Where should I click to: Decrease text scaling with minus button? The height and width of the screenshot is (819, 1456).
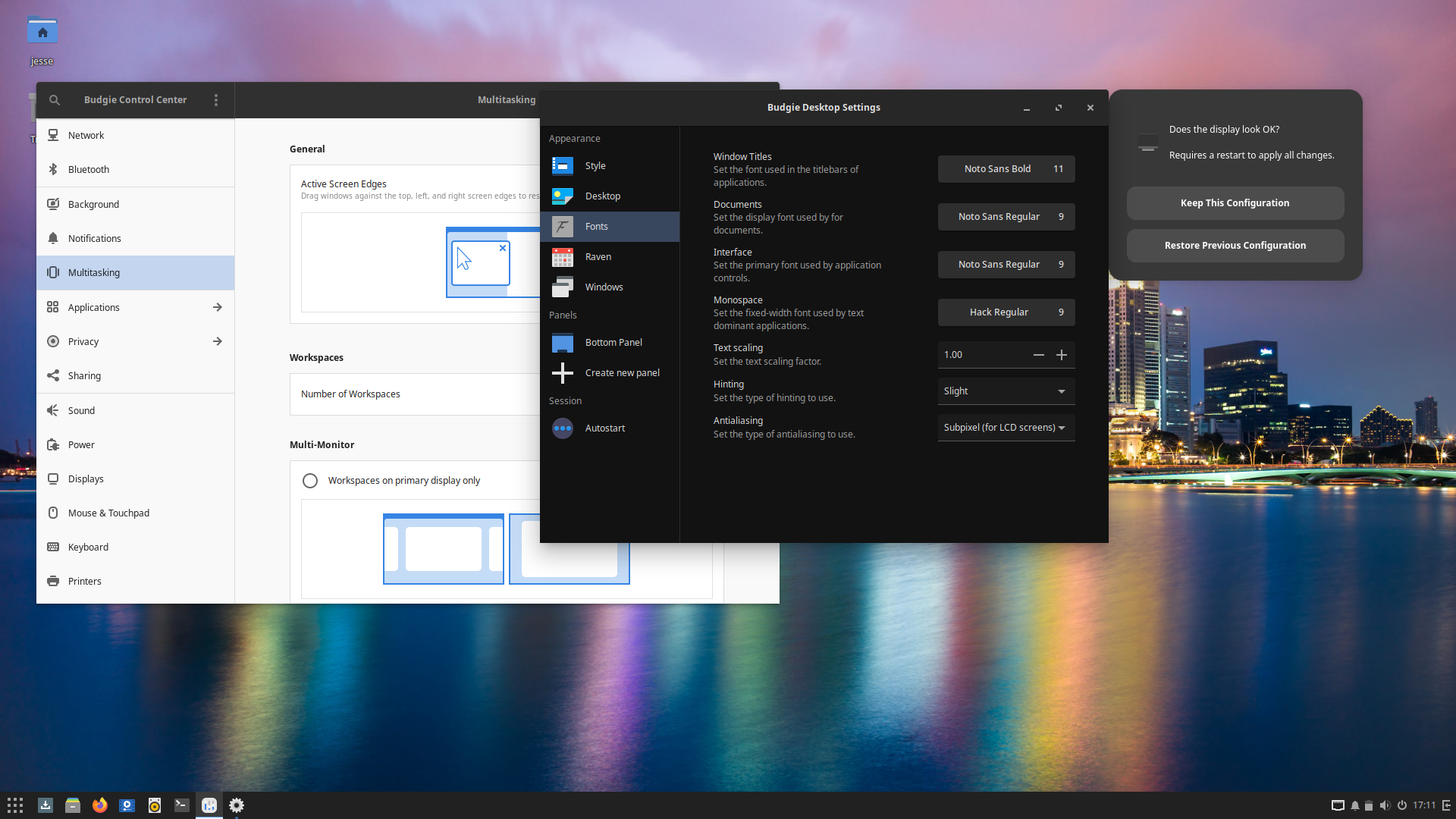1039,355
